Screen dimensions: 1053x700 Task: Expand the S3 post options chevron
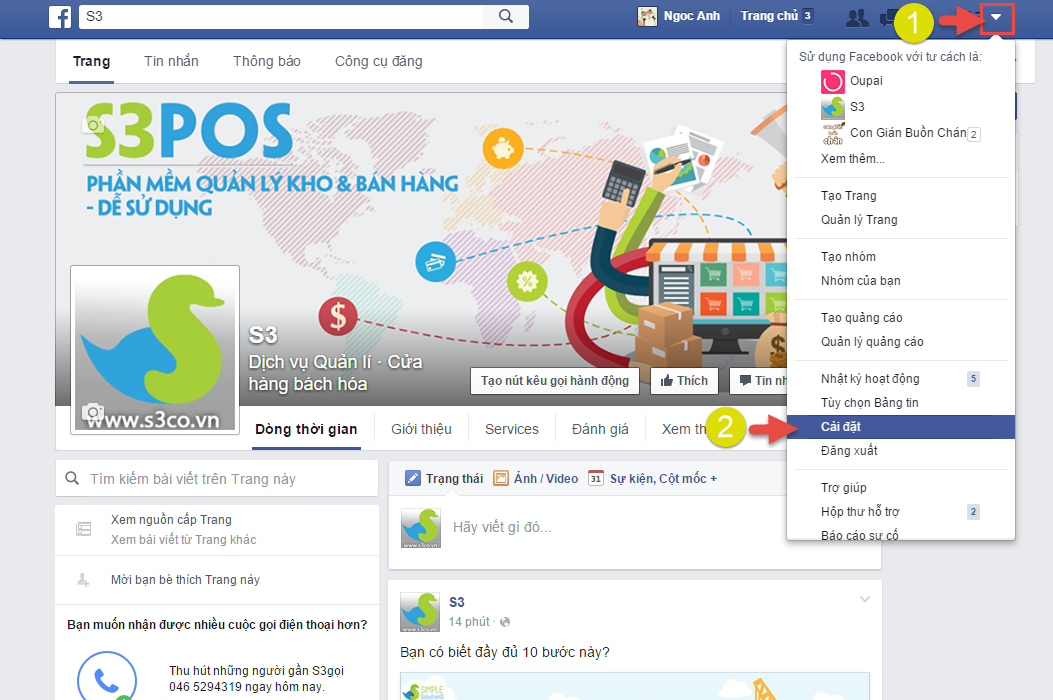865,599
